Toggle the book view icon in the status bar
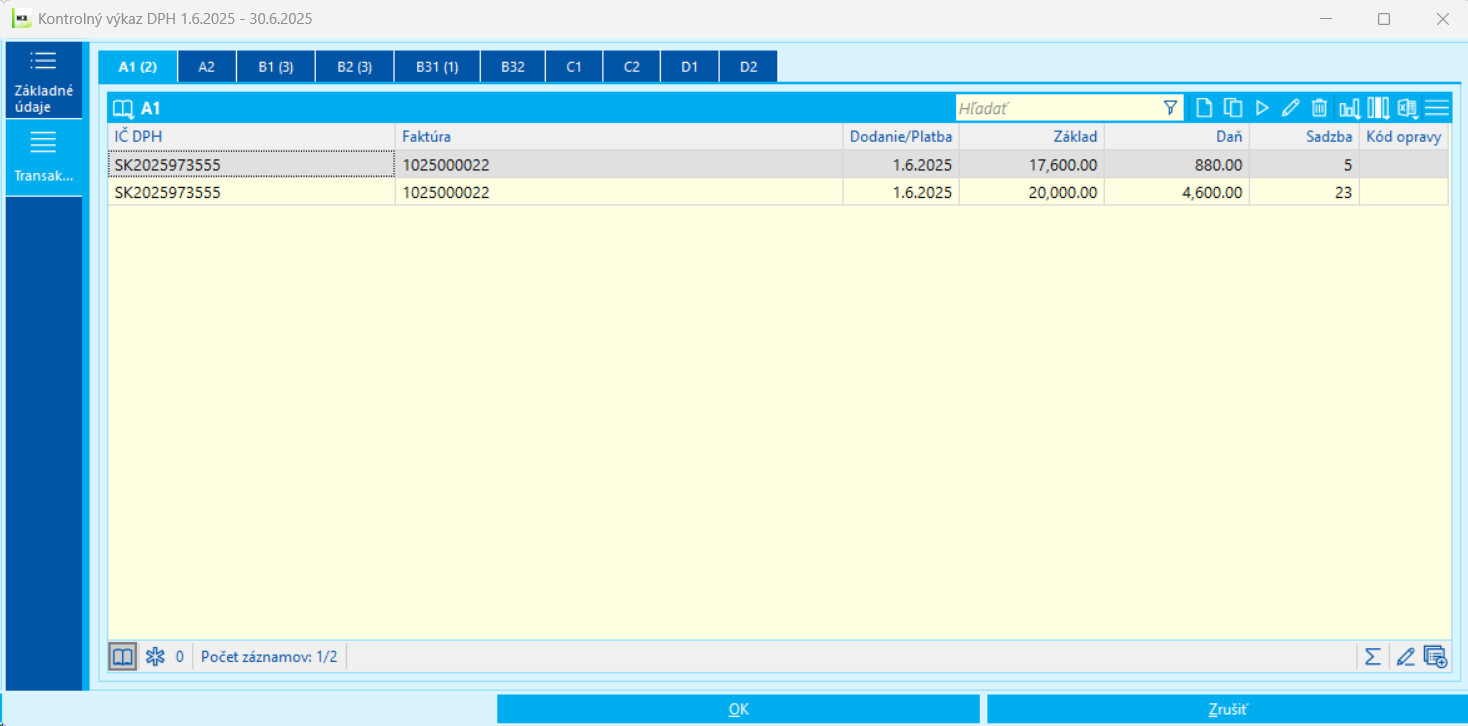Viewport: 1468px width, 726px height. point(123,657)
